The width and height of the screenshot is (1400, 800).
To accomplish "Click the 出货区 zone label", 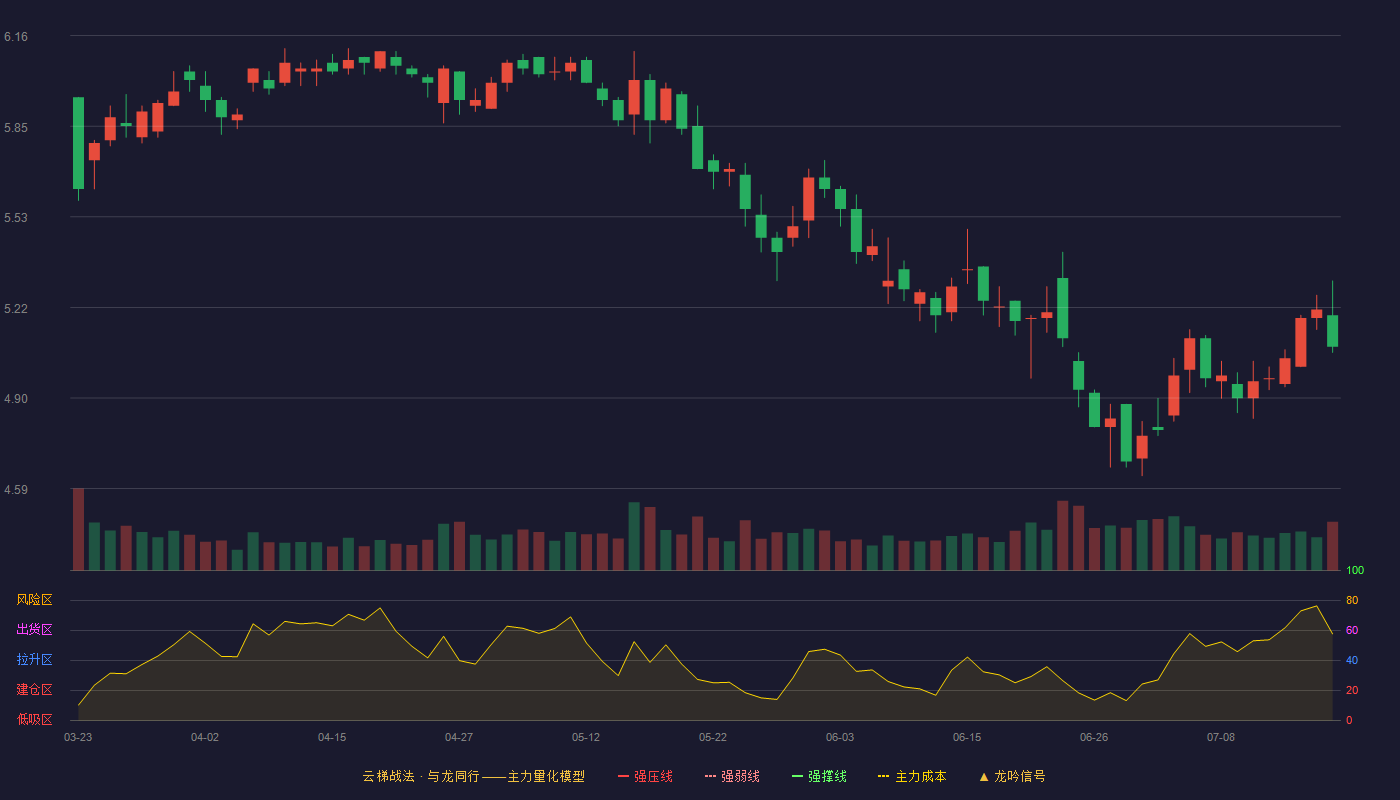I will coord(34,630).
